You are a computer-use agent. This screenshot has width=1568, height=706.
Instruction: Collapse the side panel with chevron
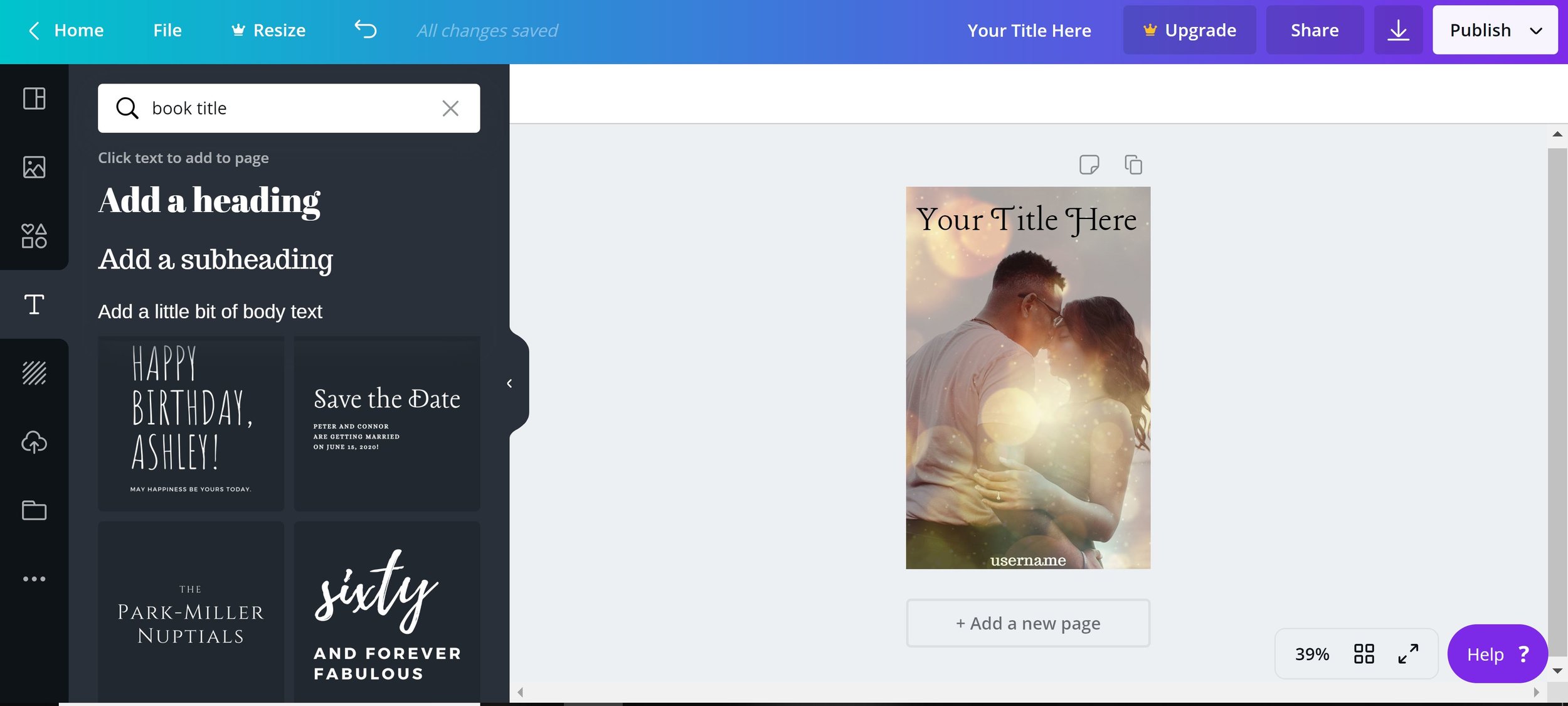point(509,383)
